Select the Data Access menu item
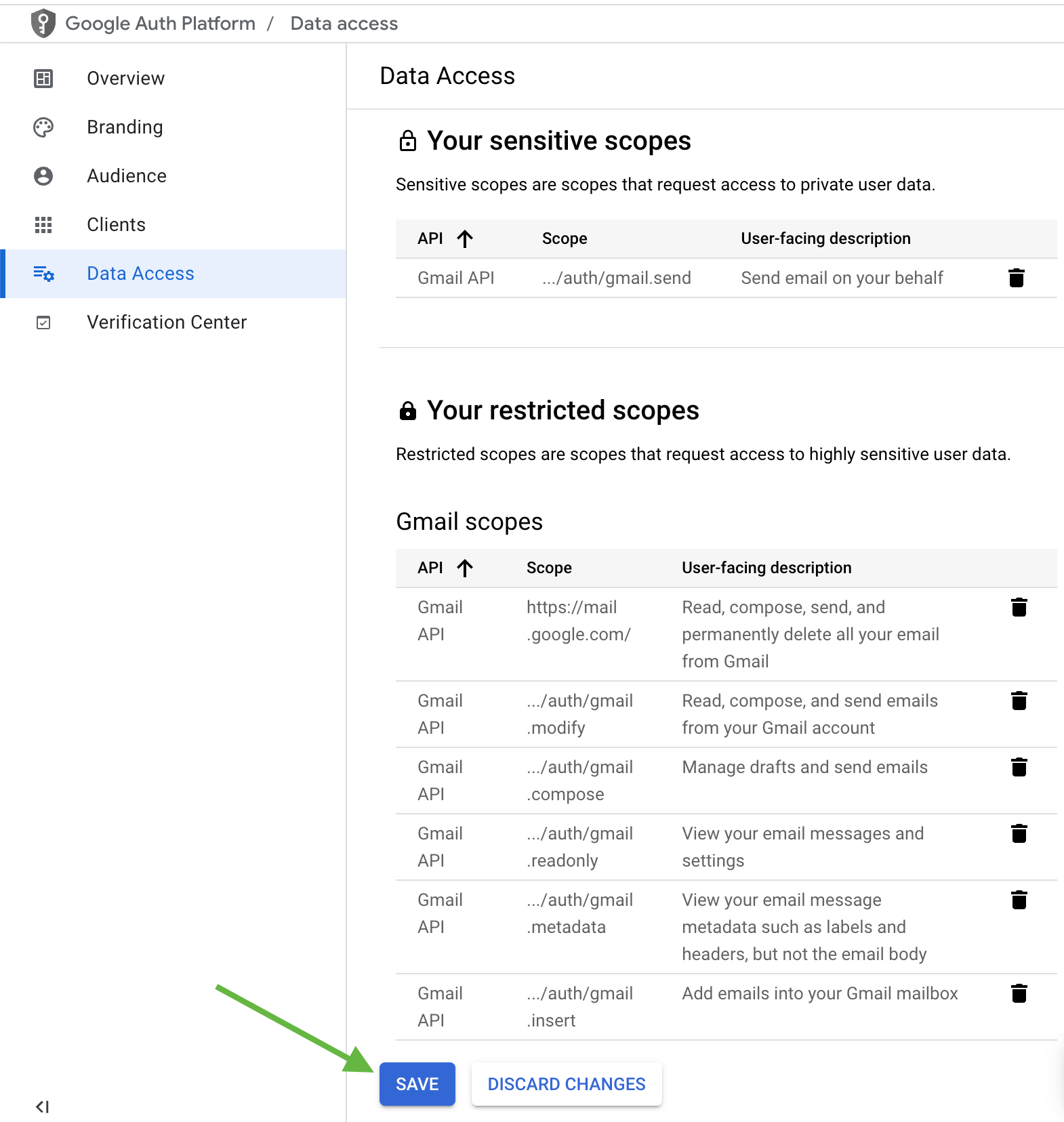1064x1122 pixels. 173,274
